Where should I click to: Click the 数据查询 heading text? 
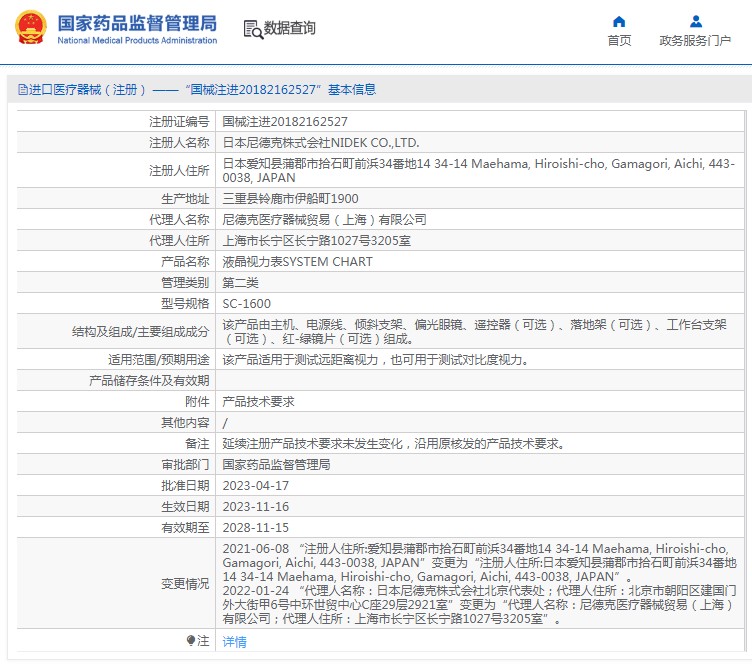tap(290, 29)
